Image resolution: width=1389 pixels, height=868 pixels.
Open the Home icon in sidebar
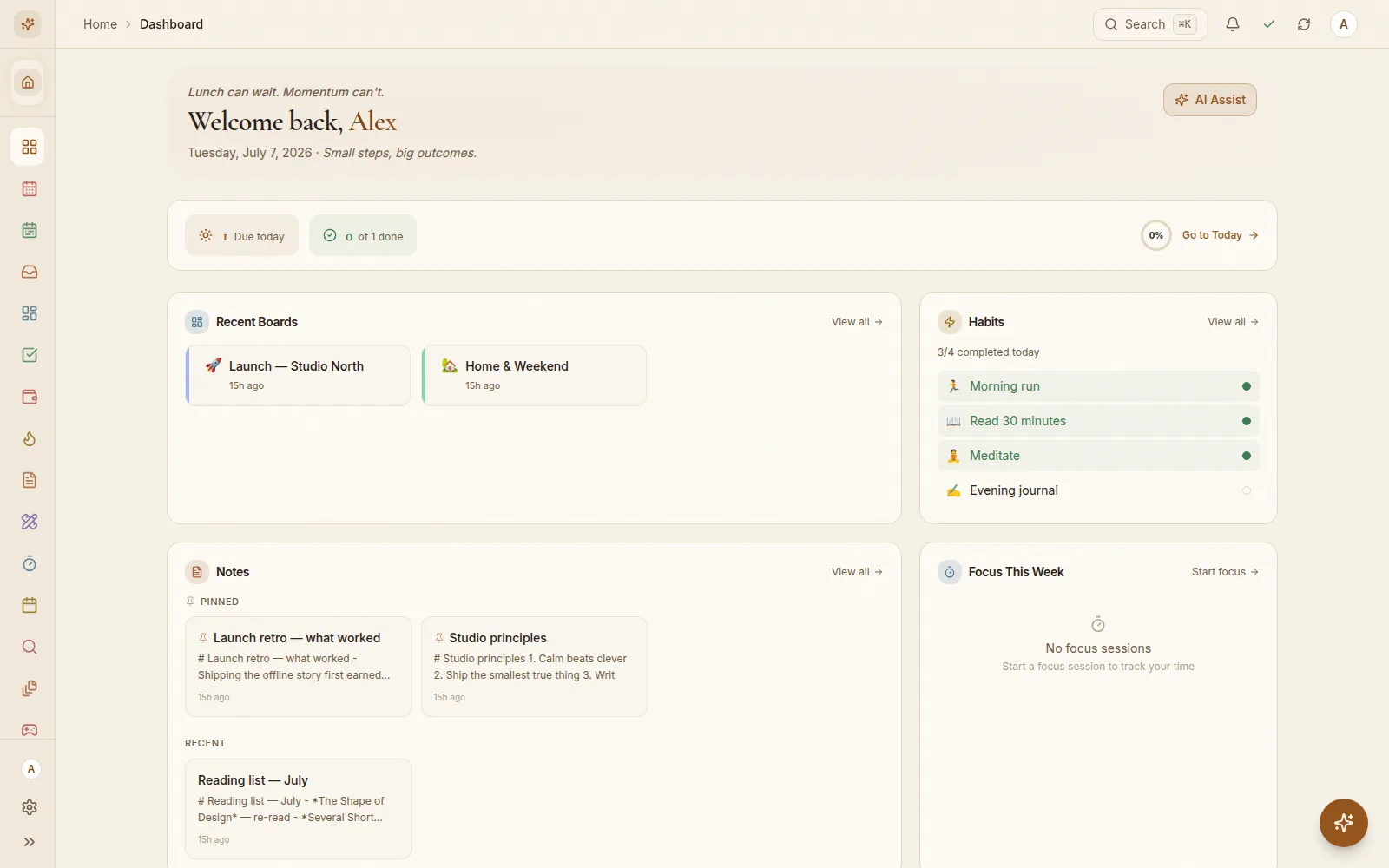(28, 82)
